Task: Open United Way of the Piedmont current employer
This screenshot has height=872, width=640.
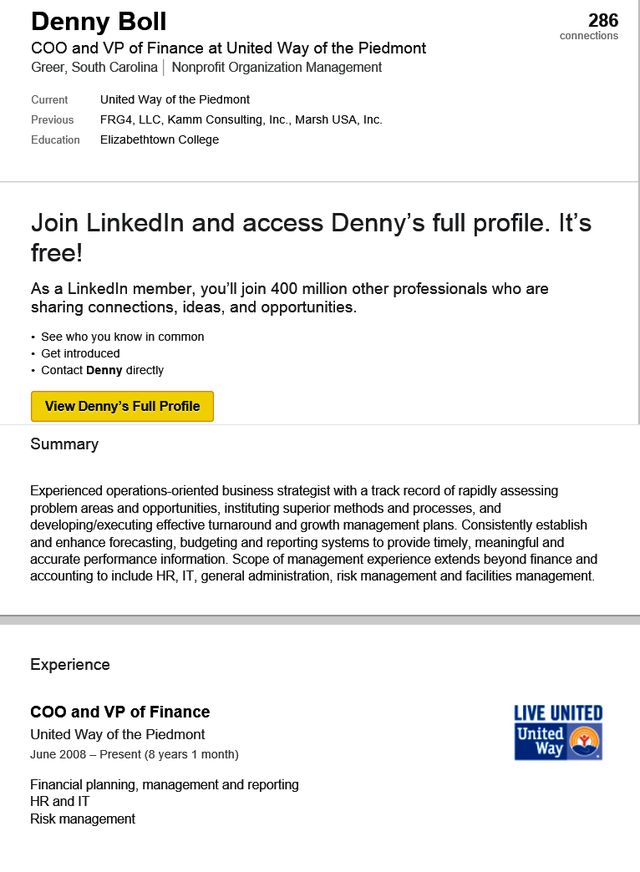Action: [175, 100]
